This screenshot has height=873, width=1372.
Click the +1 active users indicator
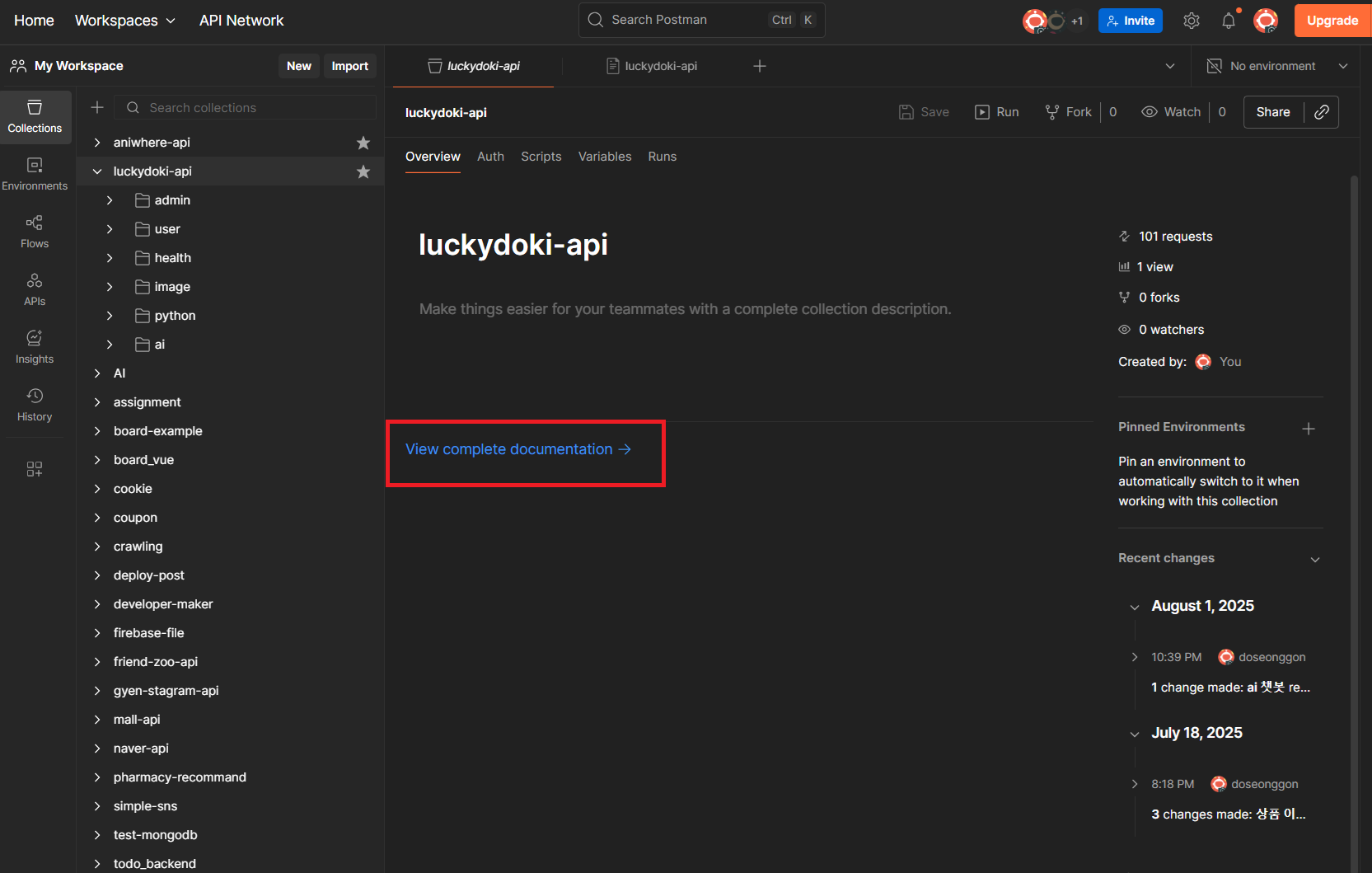(1077, 21)
